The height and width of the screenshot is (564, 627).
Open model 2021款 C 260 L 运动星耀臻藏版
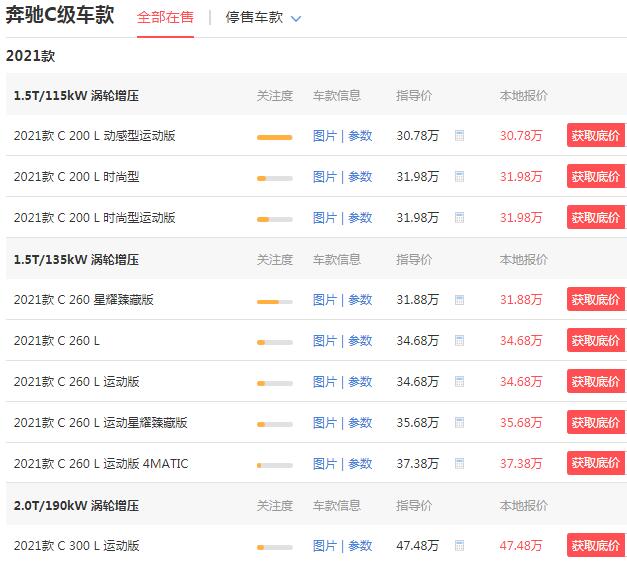[100, 423]
